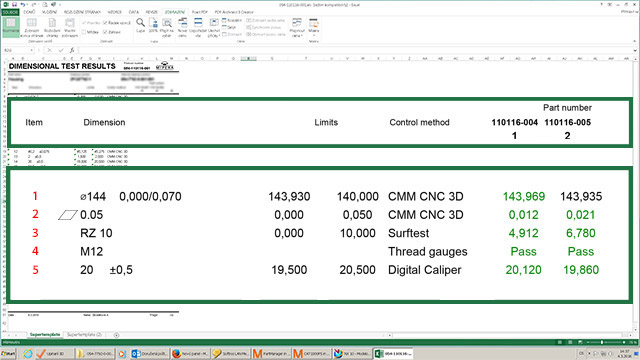Image resolution: width=640 pixels, height=360 pixels.
Task: Set zoom to 100%
Action: point(153,25)
